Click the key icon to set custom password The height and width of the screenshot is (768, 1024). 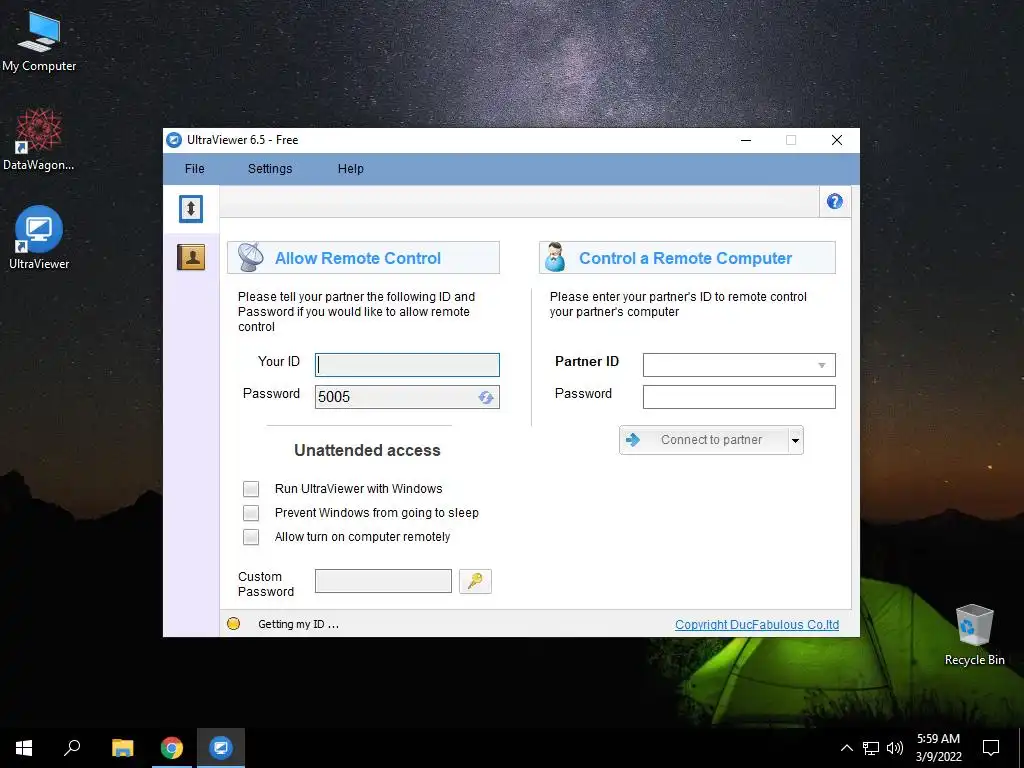click(475, 581)
